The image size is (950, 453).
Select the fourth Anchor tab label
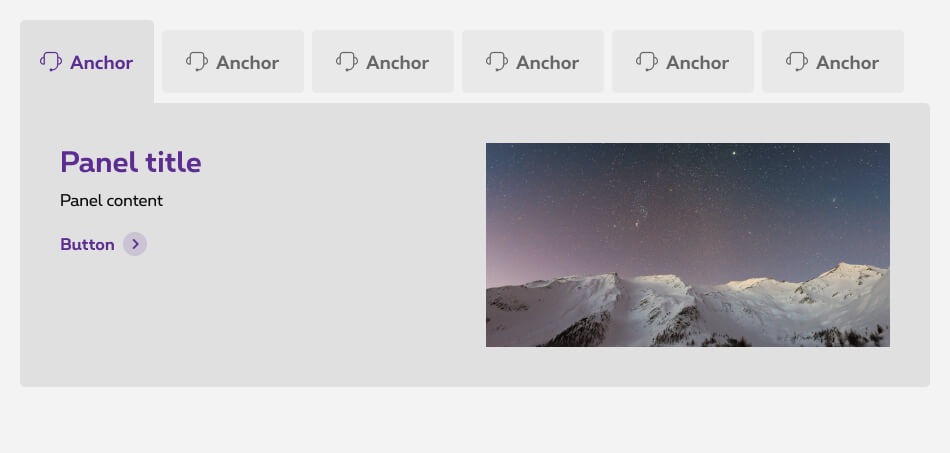coord(547,63)
